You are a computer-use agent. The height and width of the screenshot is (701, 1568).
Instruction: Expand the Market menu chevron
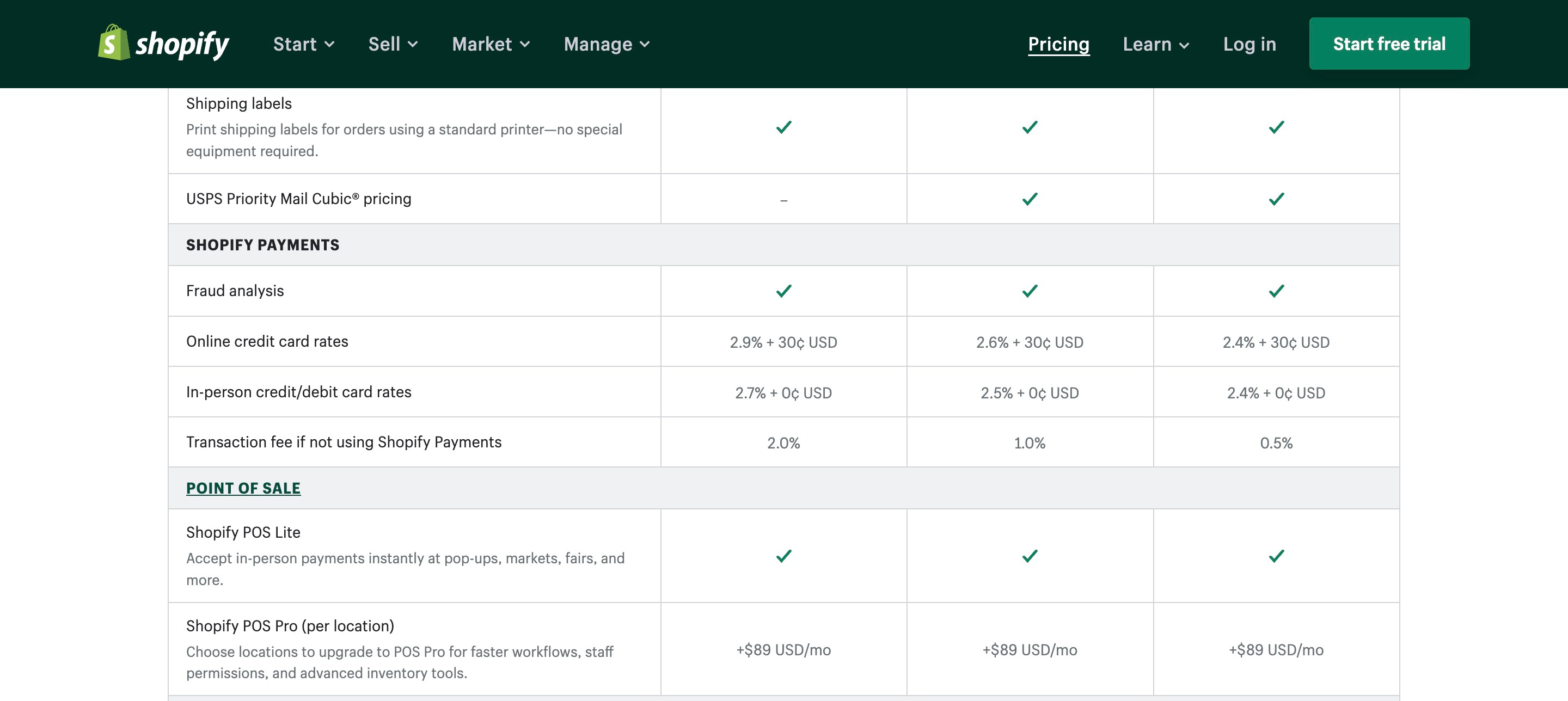pos(525,45)
